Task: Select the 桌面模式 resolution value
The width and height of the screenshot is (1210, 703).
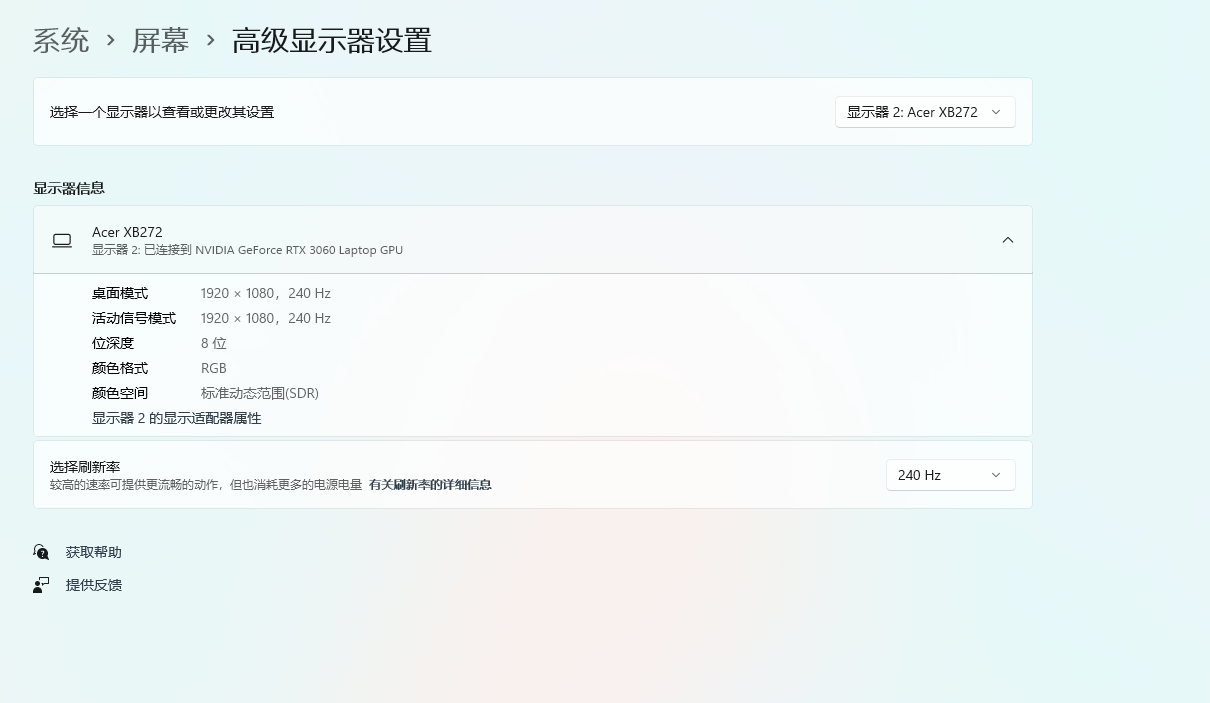Action: click(x=265, y=293)
